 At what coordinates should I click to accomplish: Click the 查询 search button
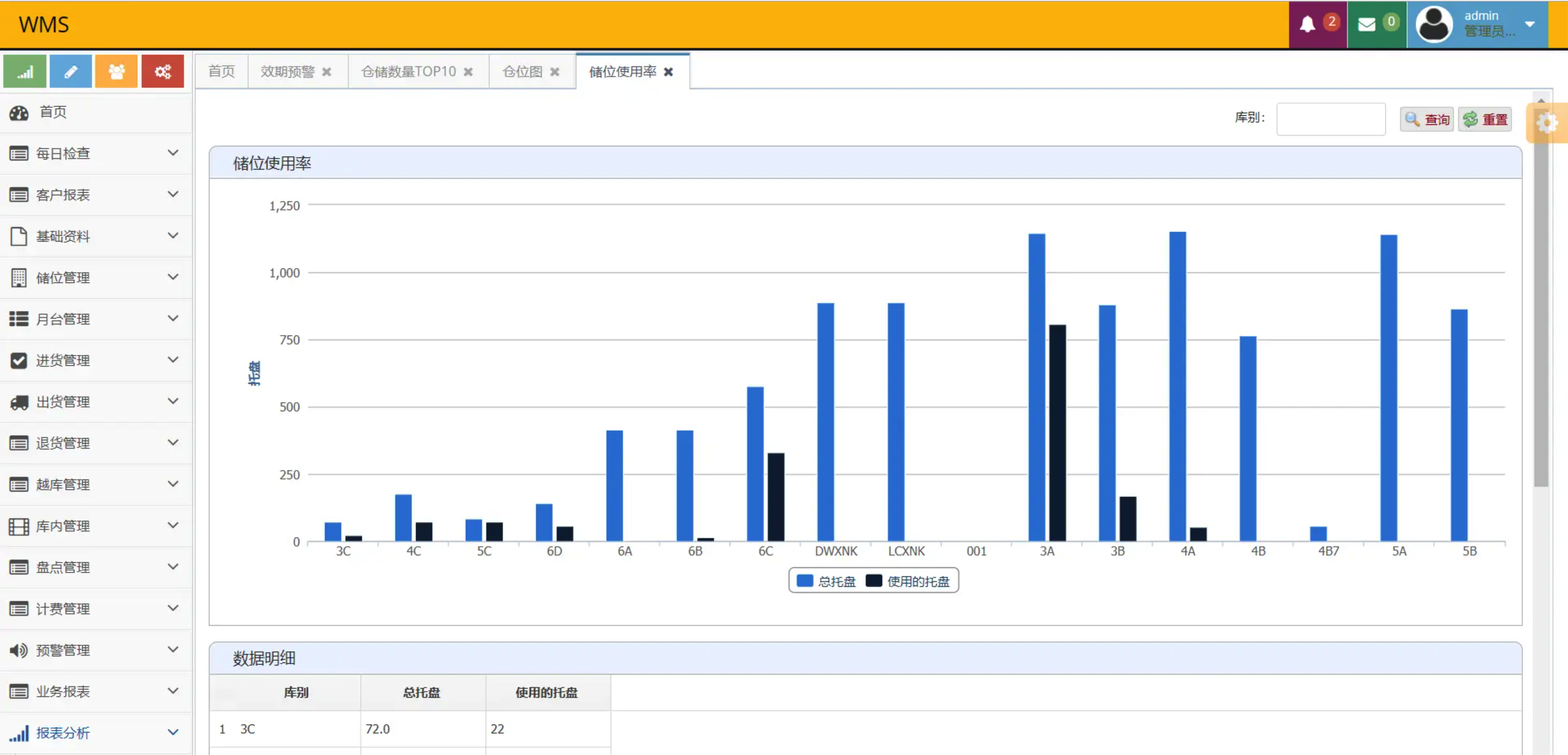[x=1426, y=119]
